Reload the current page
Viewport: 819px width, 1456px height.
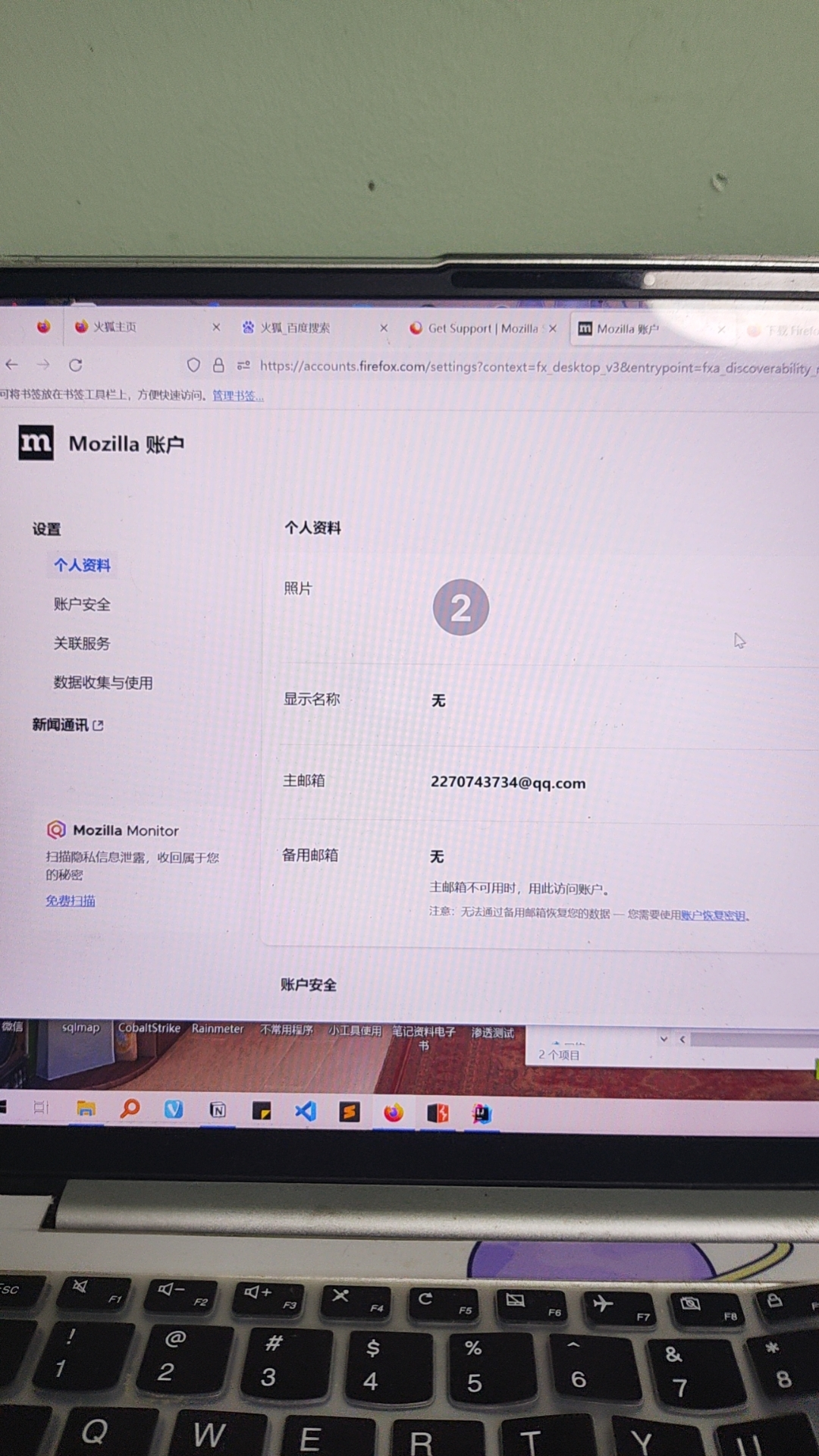[75, 365]
